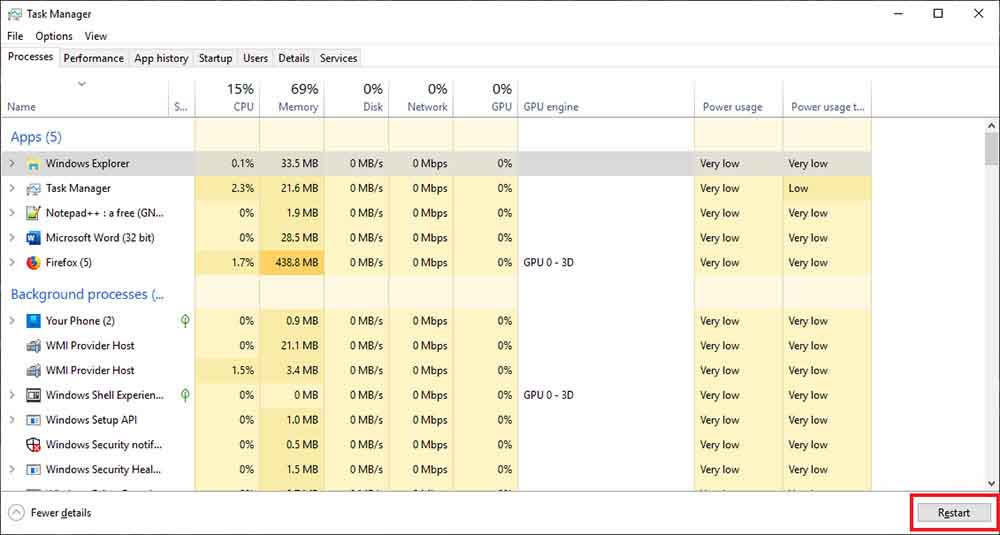Viewport: 1000px width, 535px height.
Task: Click the Task Manager title bar icon
Action: [15, 13]
